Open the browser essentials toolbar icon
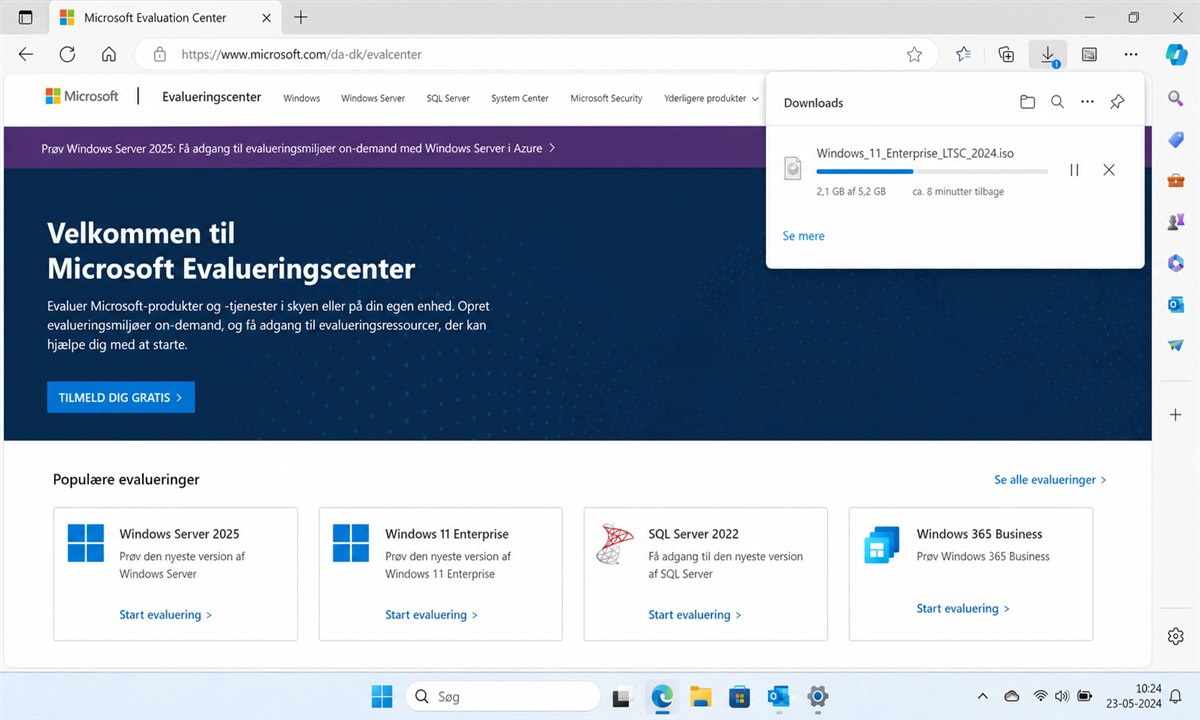Screen dimensions: 1200x720 pyautogui.click(x=1090, y=55)
